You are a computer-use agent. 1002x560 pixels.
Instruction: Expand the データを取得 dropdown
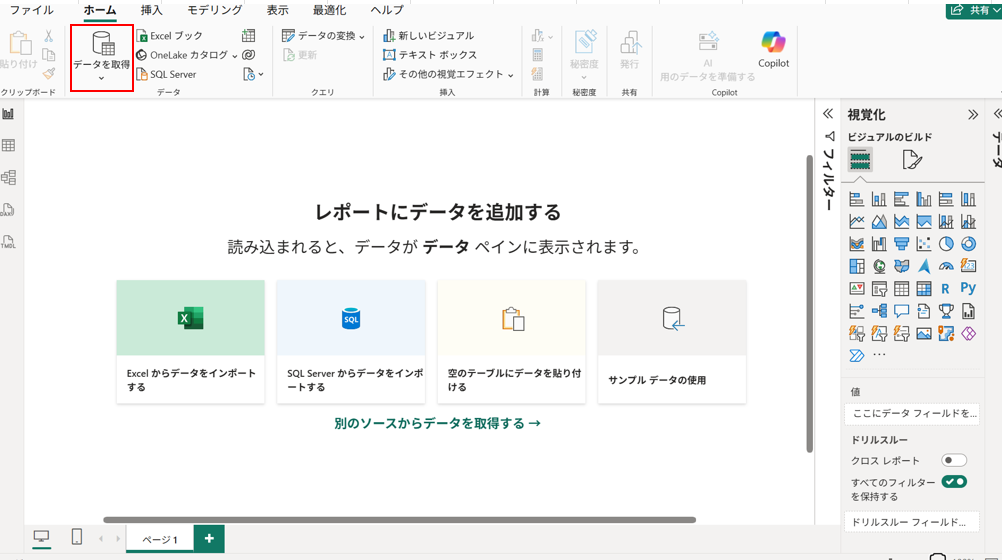click(101, 78)
